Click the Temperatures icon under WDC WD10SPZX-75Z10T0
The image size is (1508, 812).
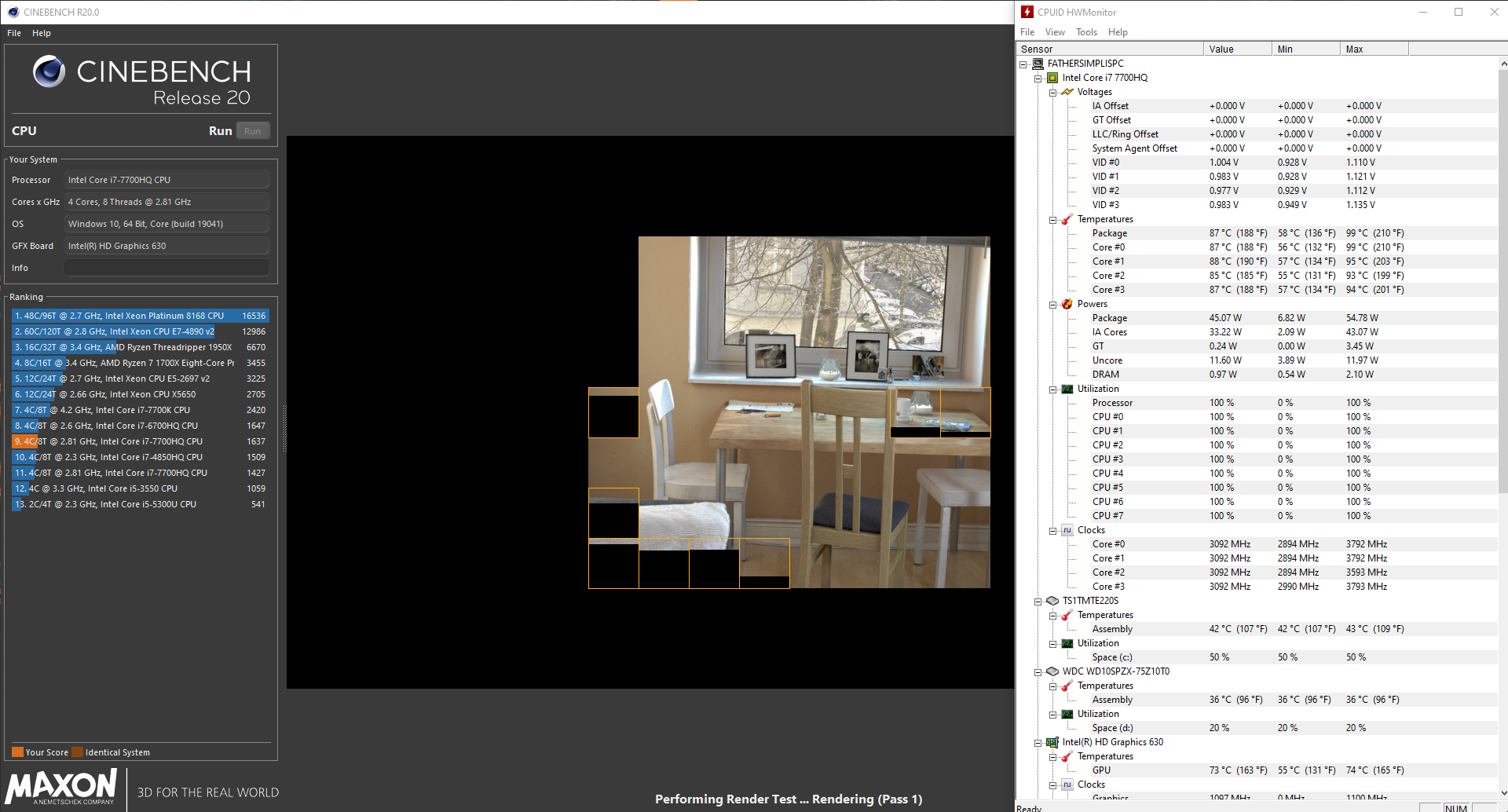[x=1067, y=686]
